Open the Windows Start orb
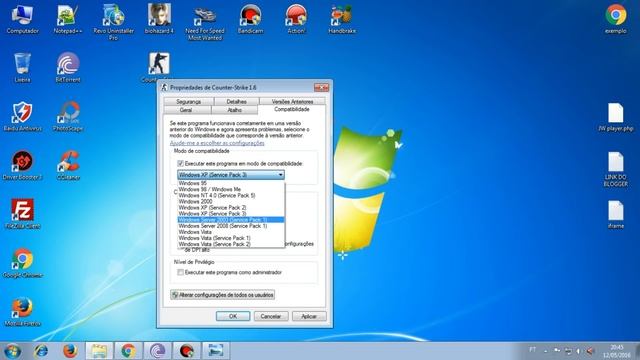The width and height of the screenshot is (640, 360). pyautogui.click(x=13, y=351)
